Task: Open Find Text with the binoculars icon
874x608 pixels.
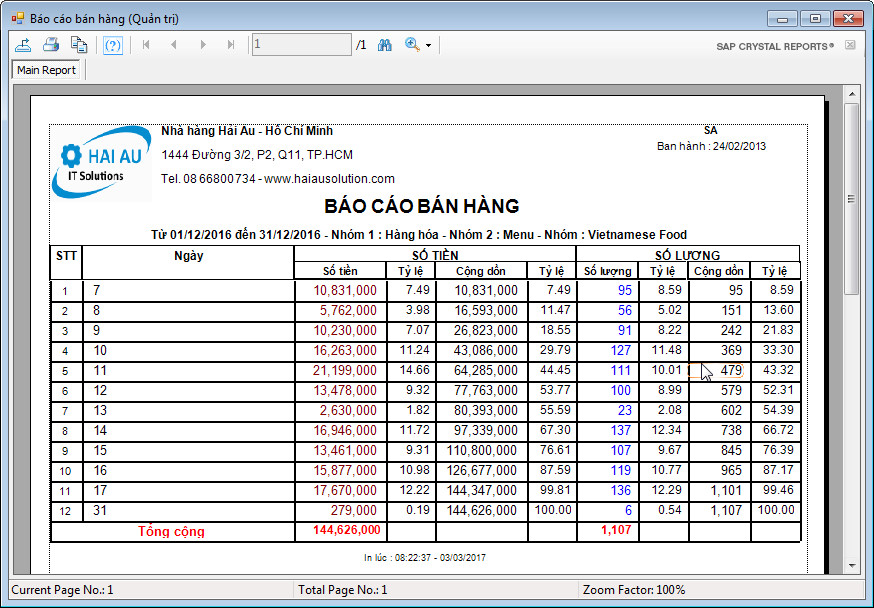Action: [385, 45]
